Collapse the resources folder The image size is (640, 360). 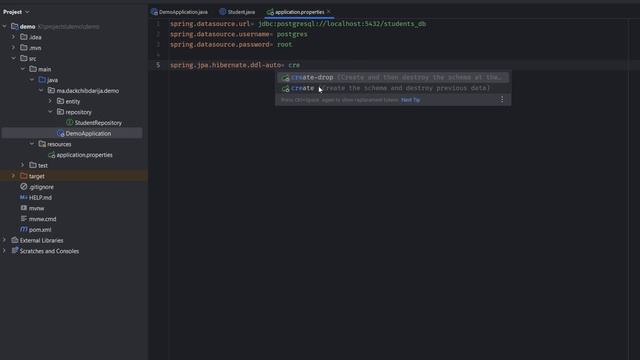[32, 144]
